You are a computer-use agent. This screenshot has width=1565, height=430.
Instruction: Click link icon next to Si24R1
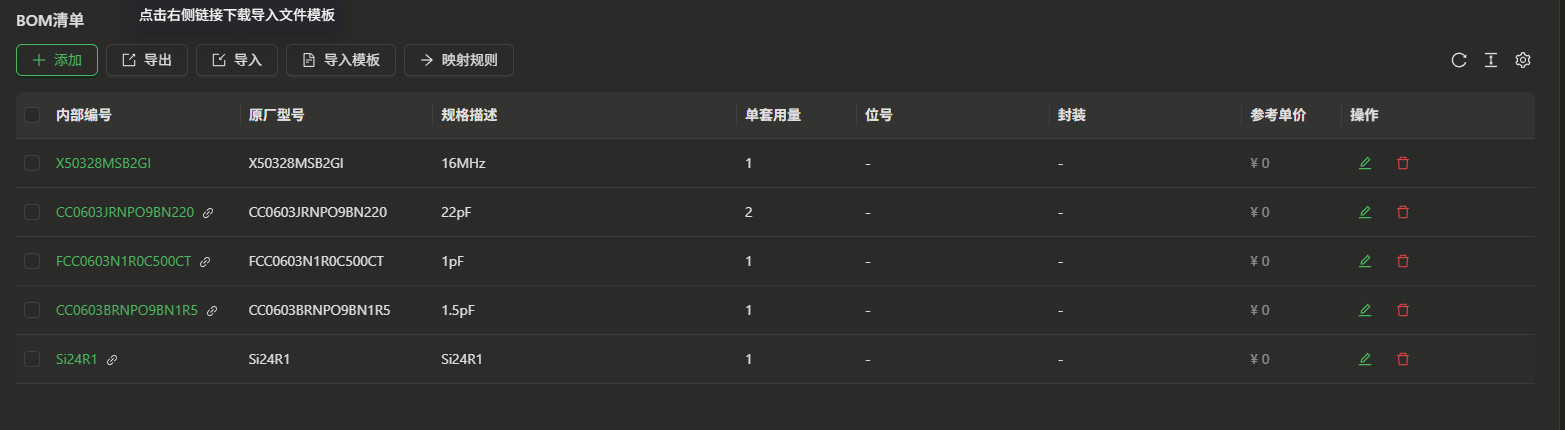tap(112, 359)
